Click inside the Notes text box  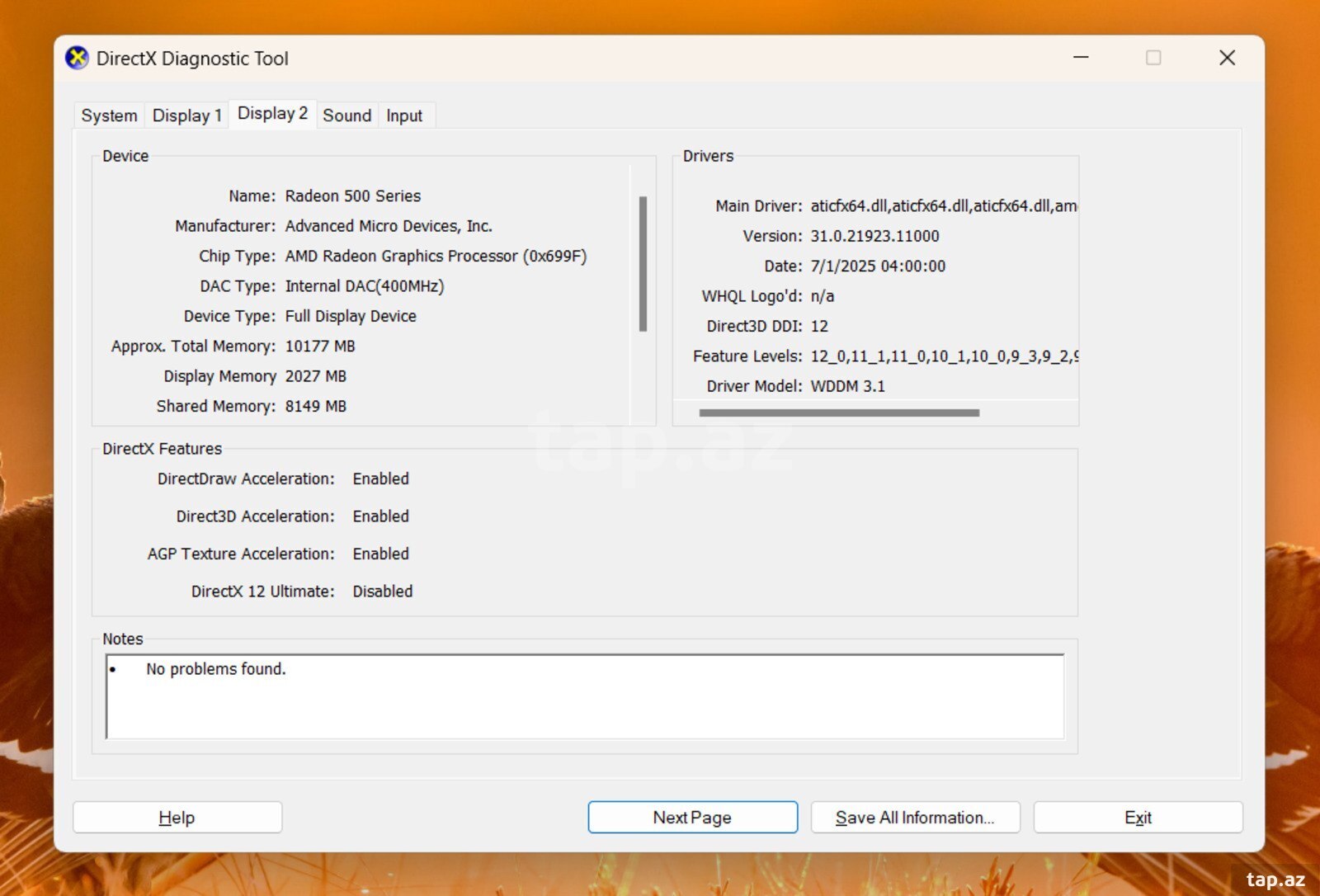coord(585,696)
